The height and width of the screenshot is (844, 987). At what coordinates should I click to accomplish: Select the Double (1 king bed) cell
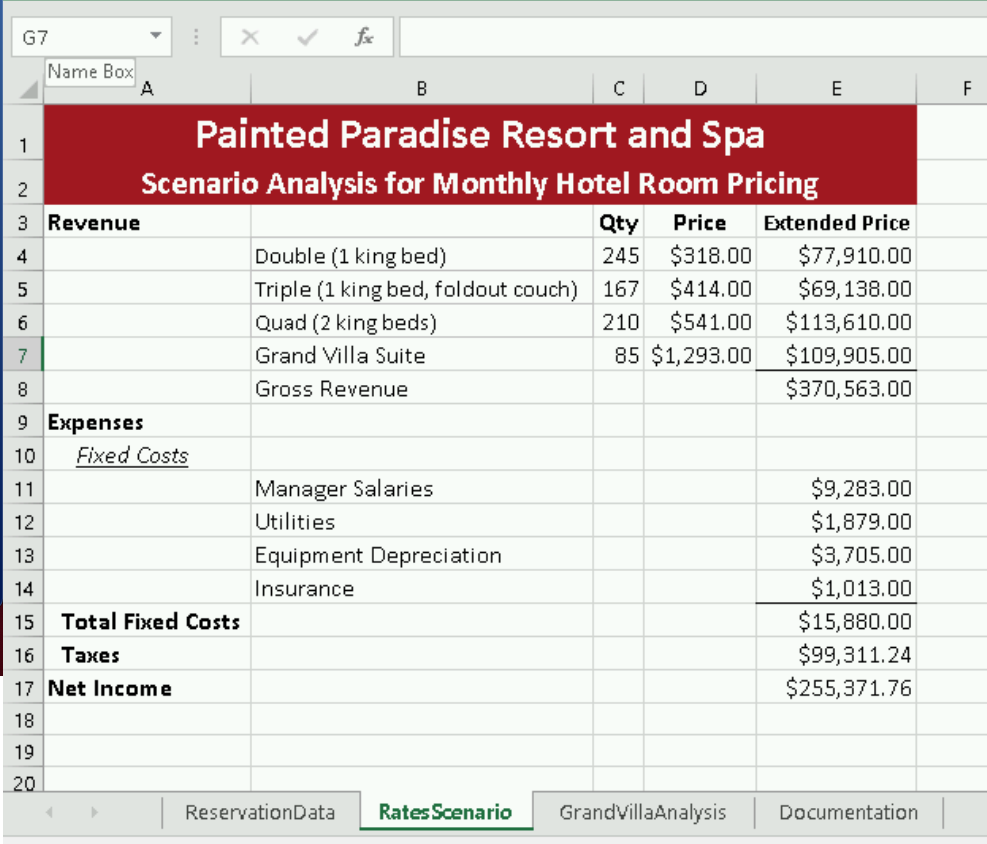[x=422, y=256]
